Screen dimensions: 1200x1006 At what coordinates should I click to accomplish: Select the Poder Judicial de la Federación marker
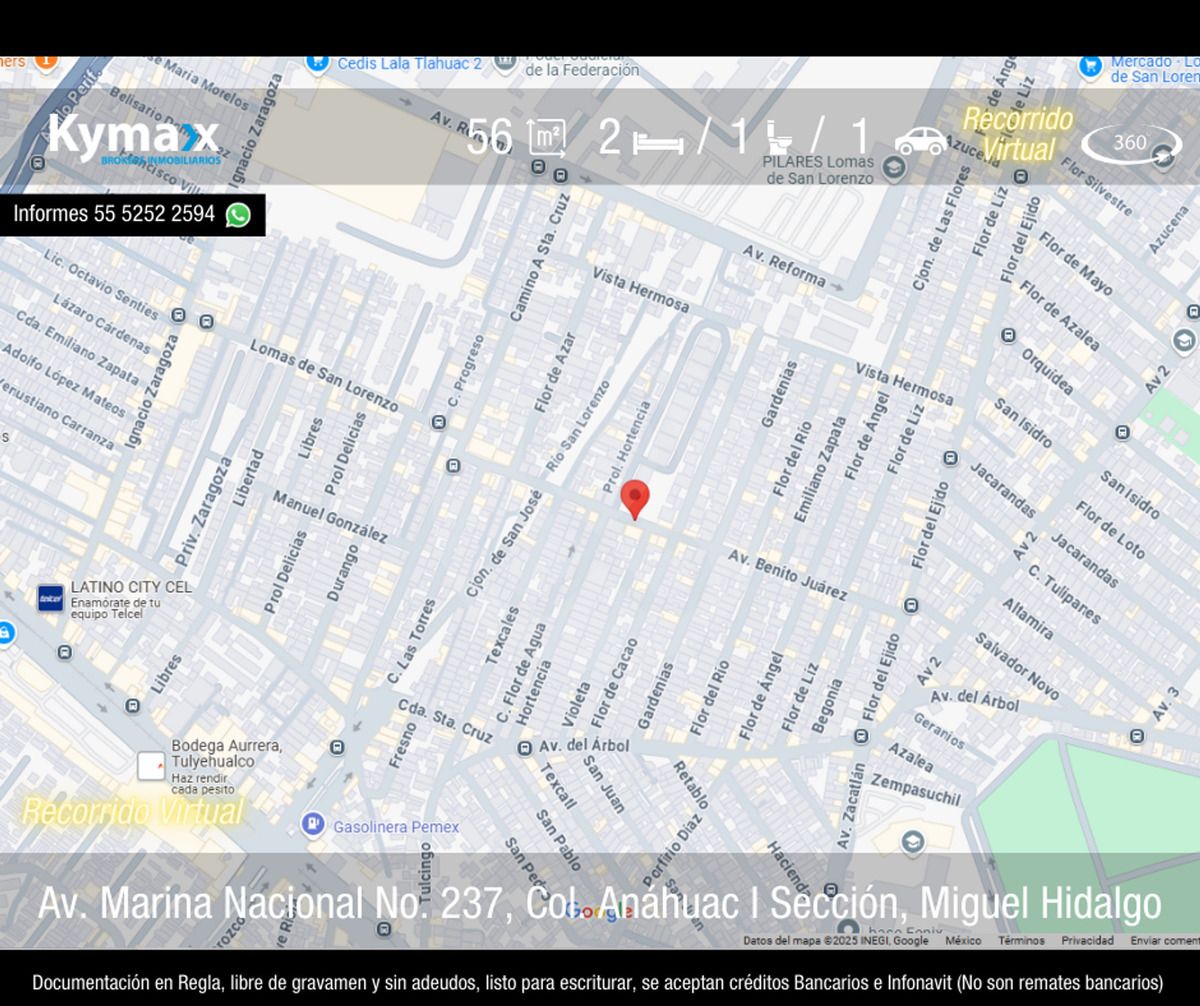click(x=505, y=63)
